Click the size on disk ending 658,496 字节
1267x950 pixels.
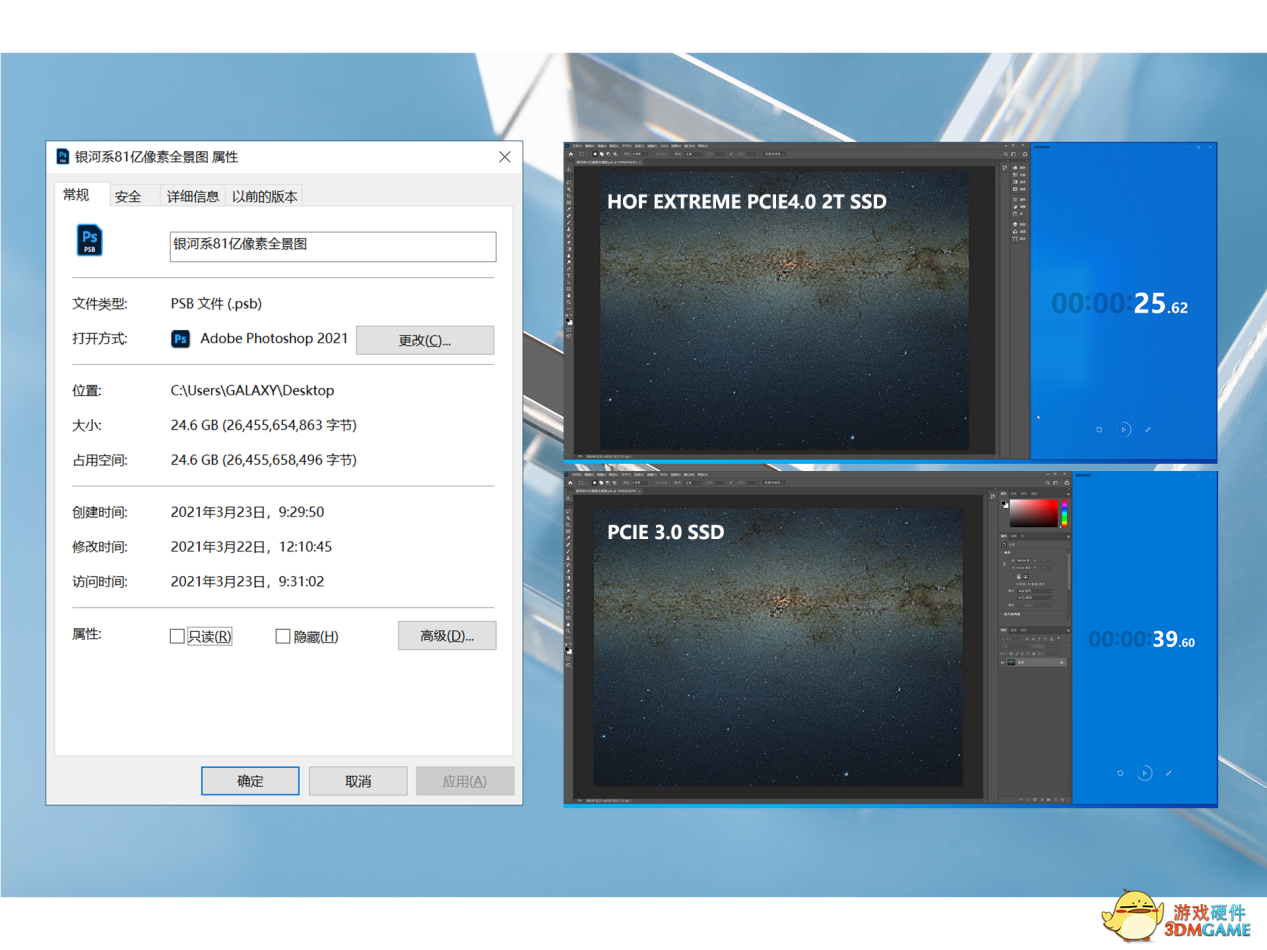pyautogui.click(x=264, y=460)
